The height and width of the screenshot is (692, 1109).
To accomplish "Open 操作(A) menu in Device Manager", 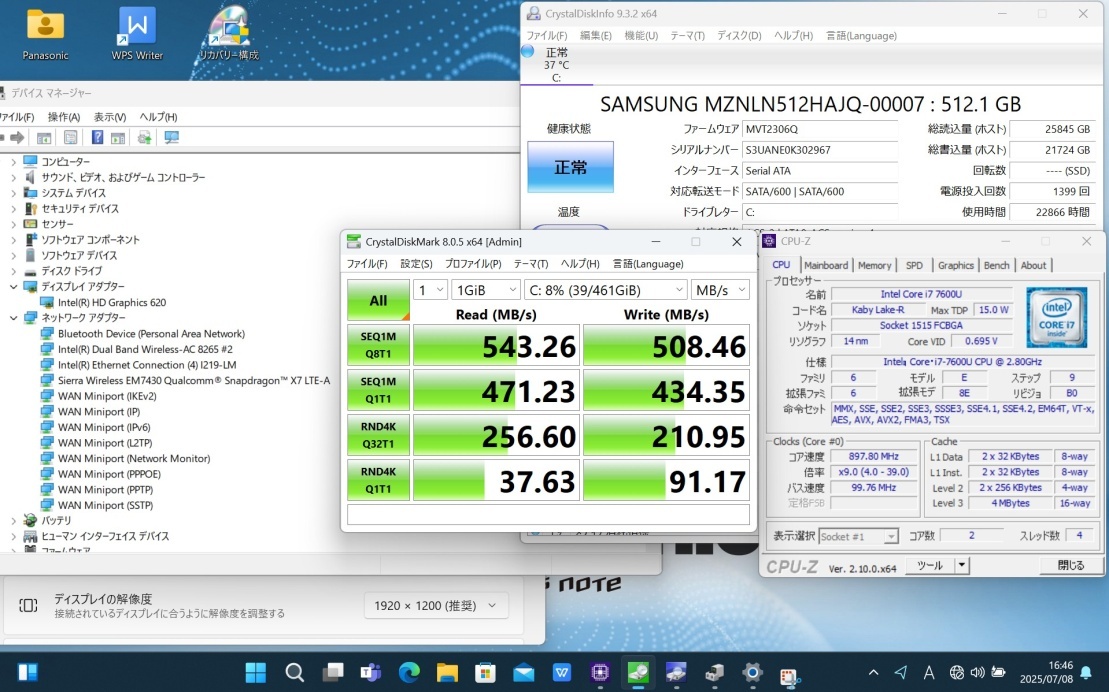I will [64, 117].
